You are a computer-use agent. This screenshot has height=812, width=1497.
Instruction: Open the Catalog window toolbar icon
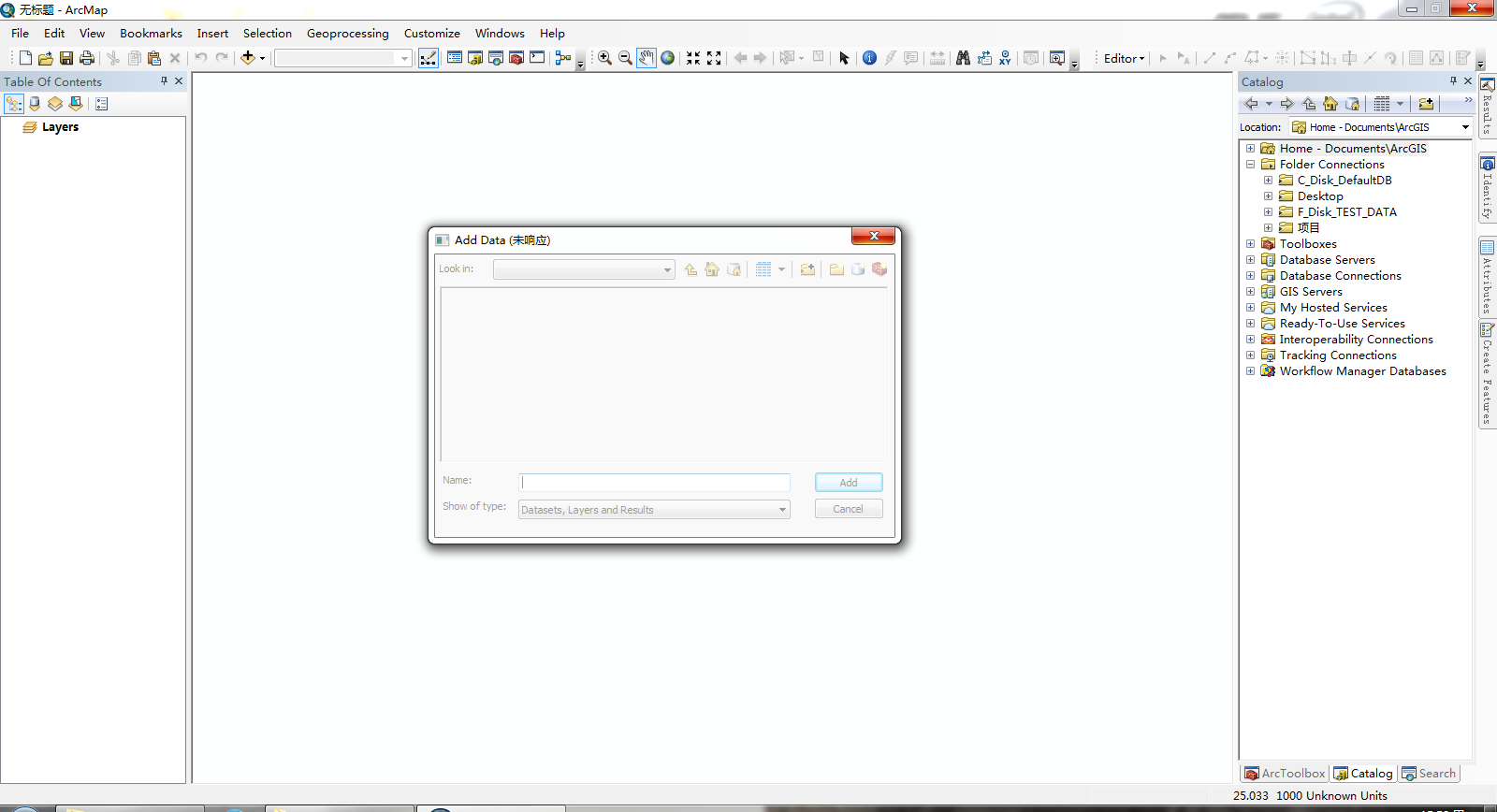click(475, 58)
